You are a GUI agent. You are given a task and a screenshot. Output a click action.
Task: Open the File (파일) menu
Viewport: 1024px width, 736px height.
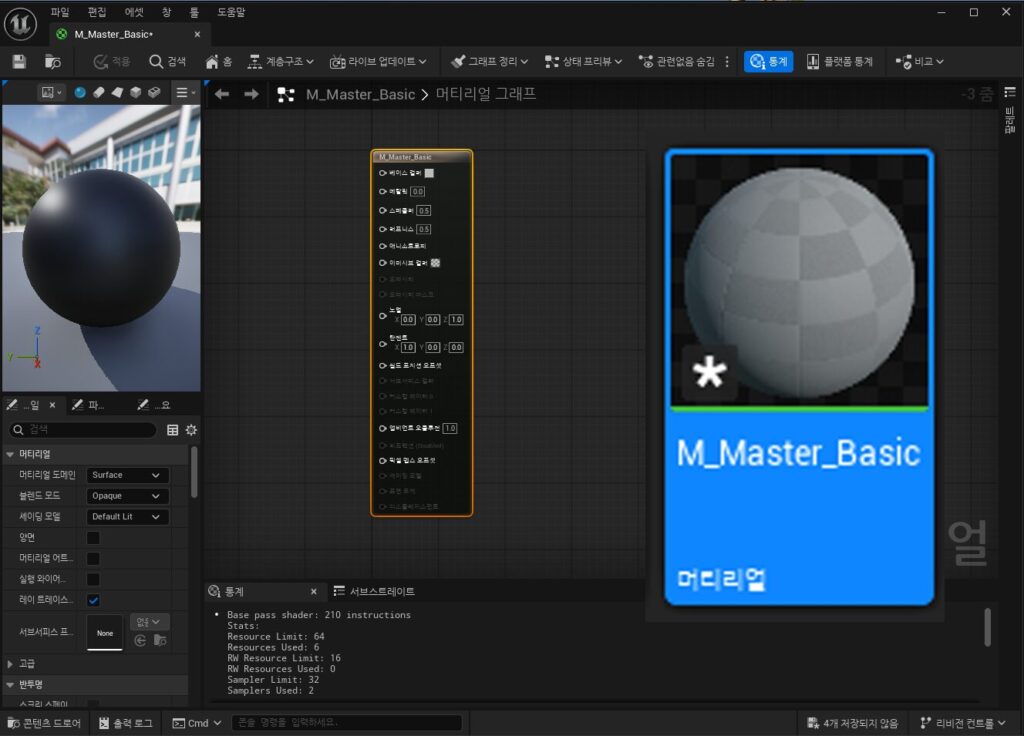tap(60, 12)
